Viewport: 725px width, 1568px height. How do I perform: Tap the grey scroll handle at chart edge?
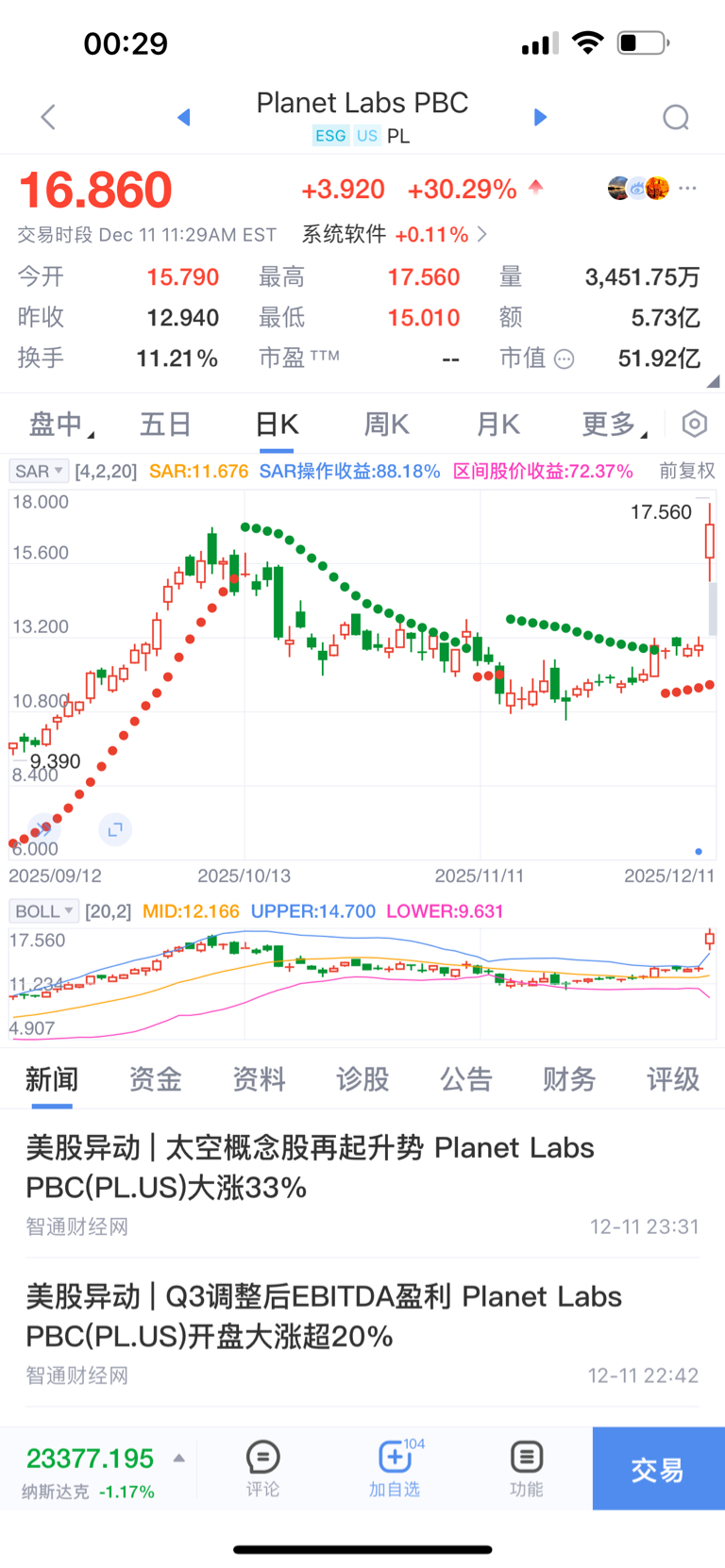coord(713,608)
